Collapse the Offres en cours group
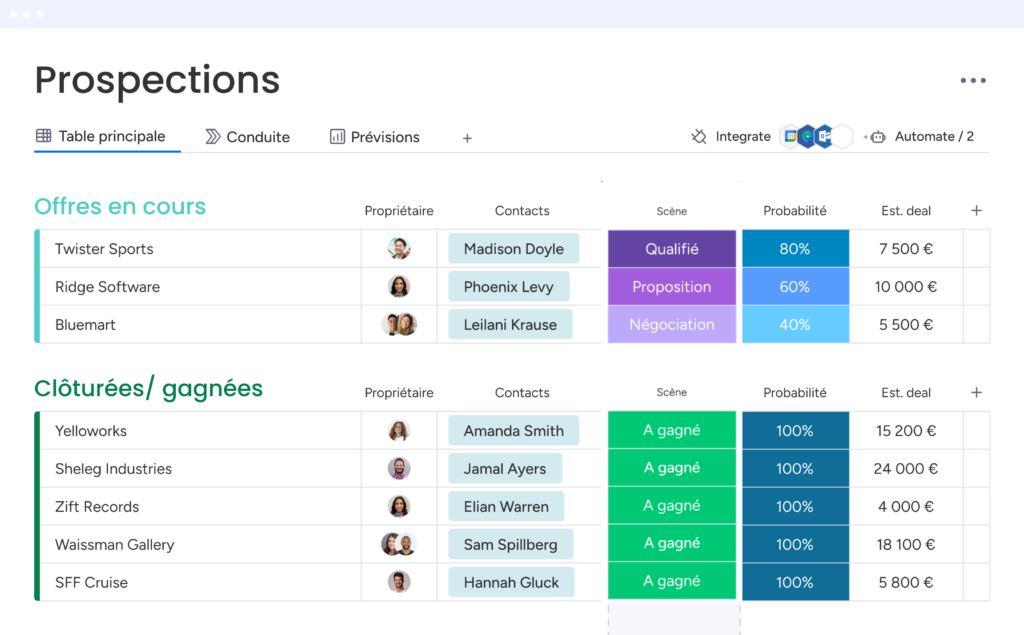 [120, 206]
